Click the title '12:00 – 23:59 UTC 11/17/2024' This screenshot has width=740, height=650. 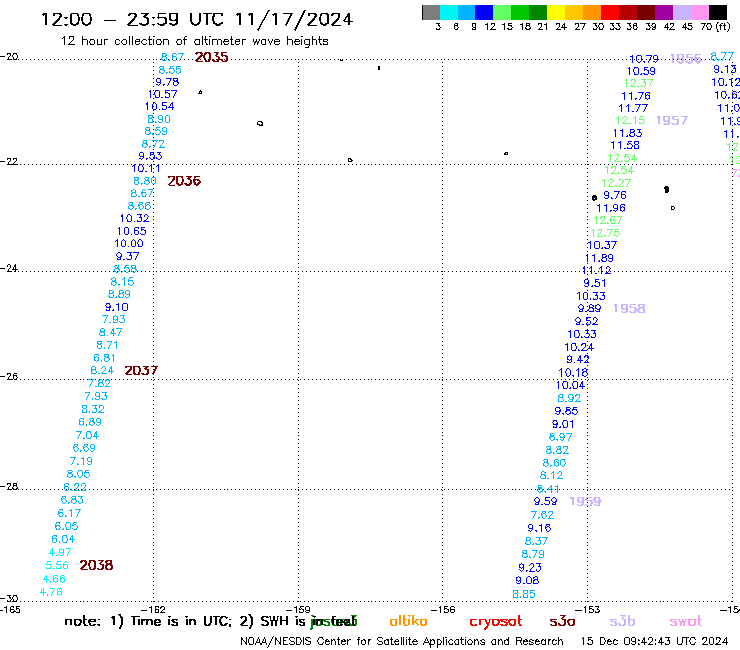point(197,20)
